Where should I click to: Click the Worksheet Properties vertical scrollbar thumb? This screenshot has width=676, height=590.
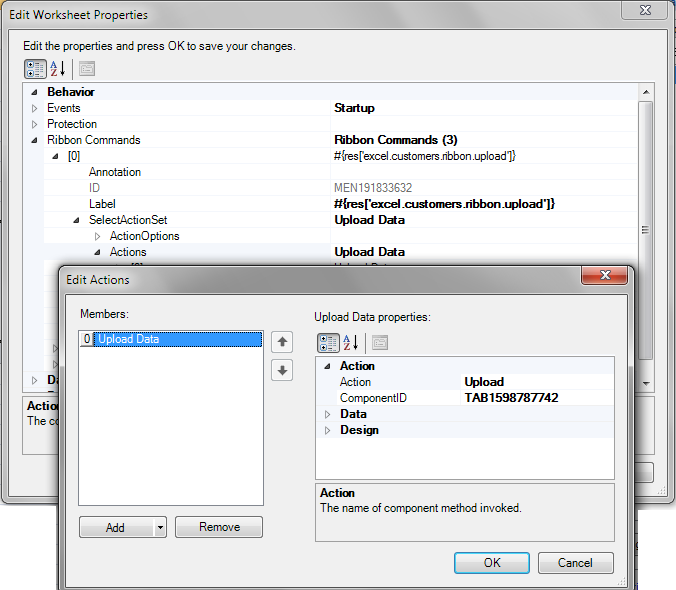click(645, 230)
